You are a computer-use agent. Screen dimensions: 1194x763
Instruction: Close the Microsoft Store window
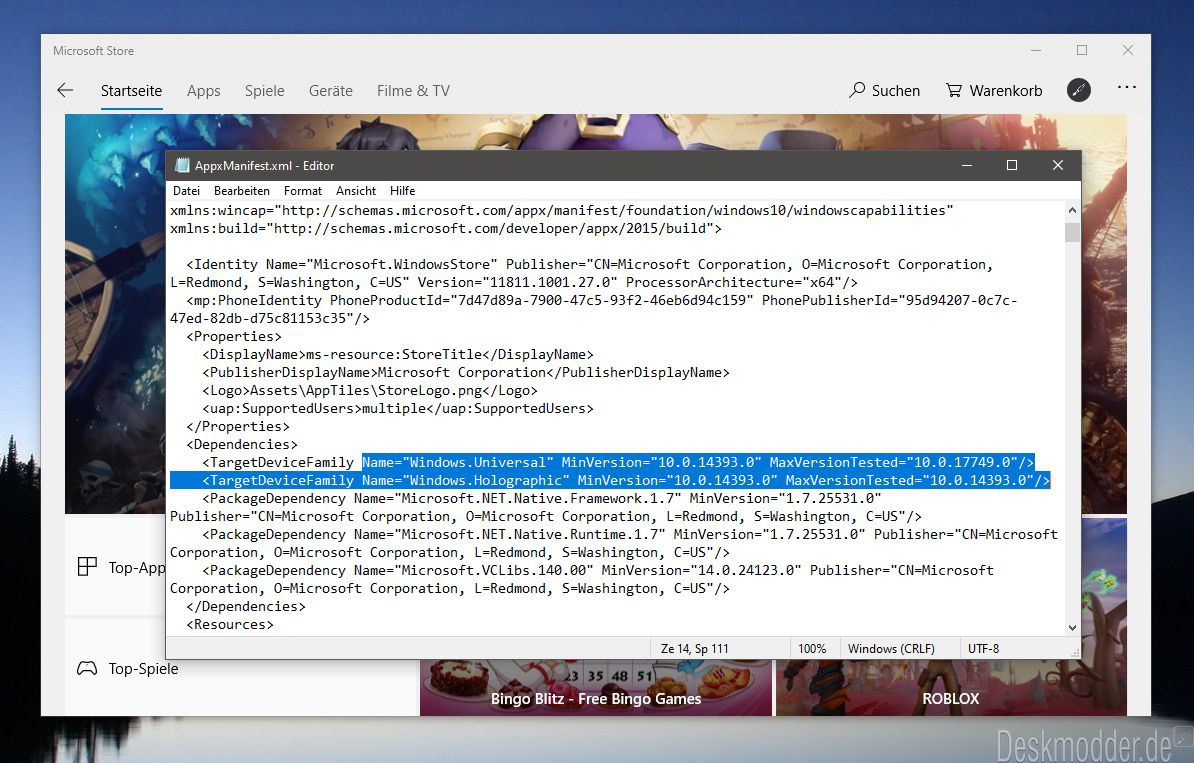[x=1128, y=50]
